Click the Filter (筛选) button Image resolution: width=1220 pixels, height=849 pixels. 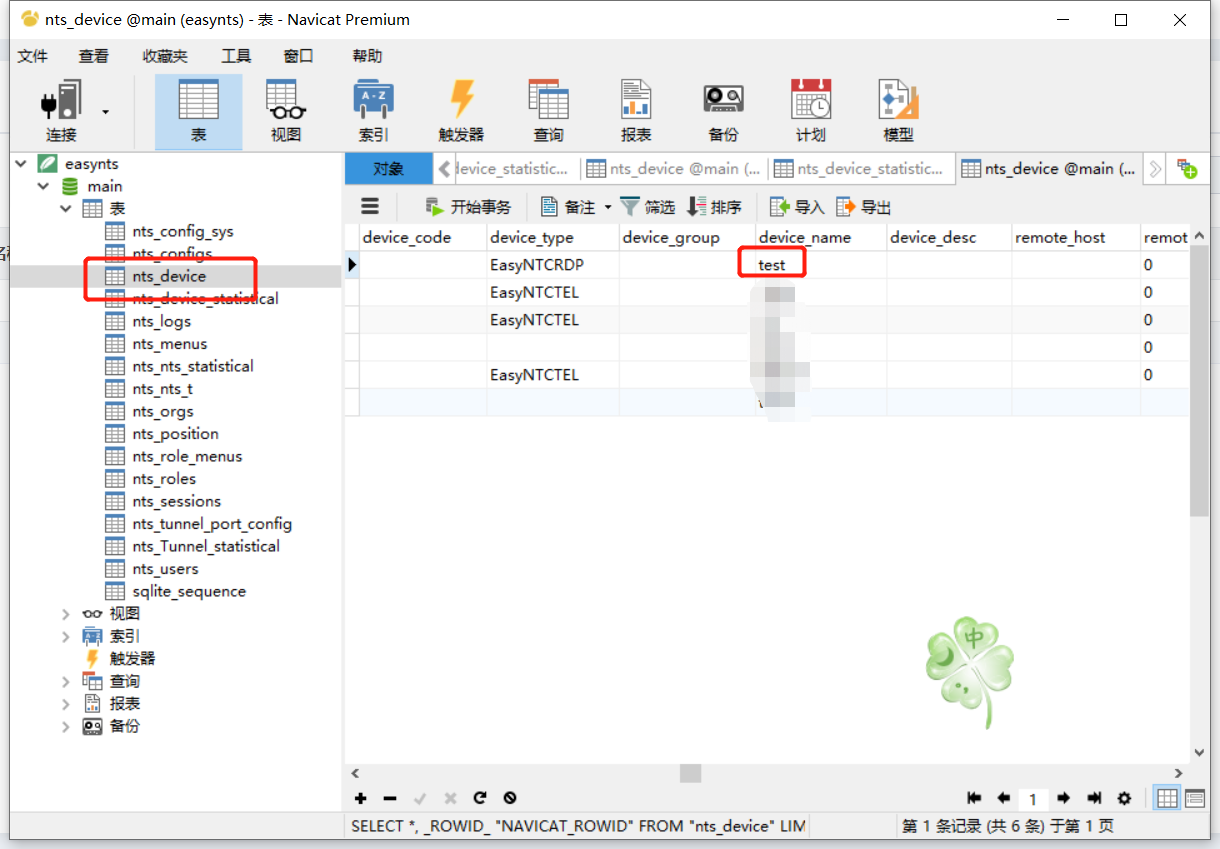[648, 207]
